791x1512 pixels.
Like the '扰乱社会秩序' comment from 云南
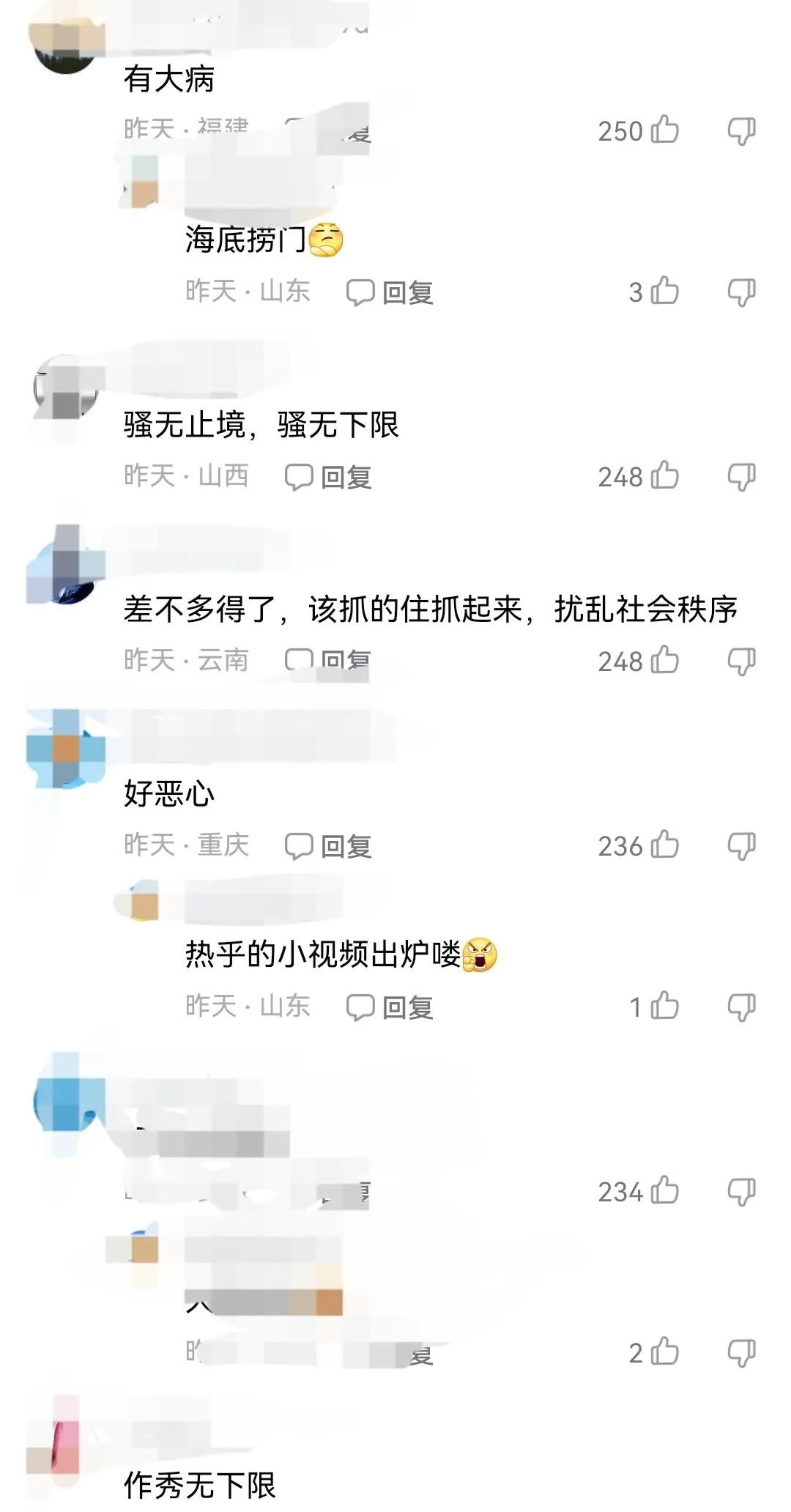click(x=665, y=660)
